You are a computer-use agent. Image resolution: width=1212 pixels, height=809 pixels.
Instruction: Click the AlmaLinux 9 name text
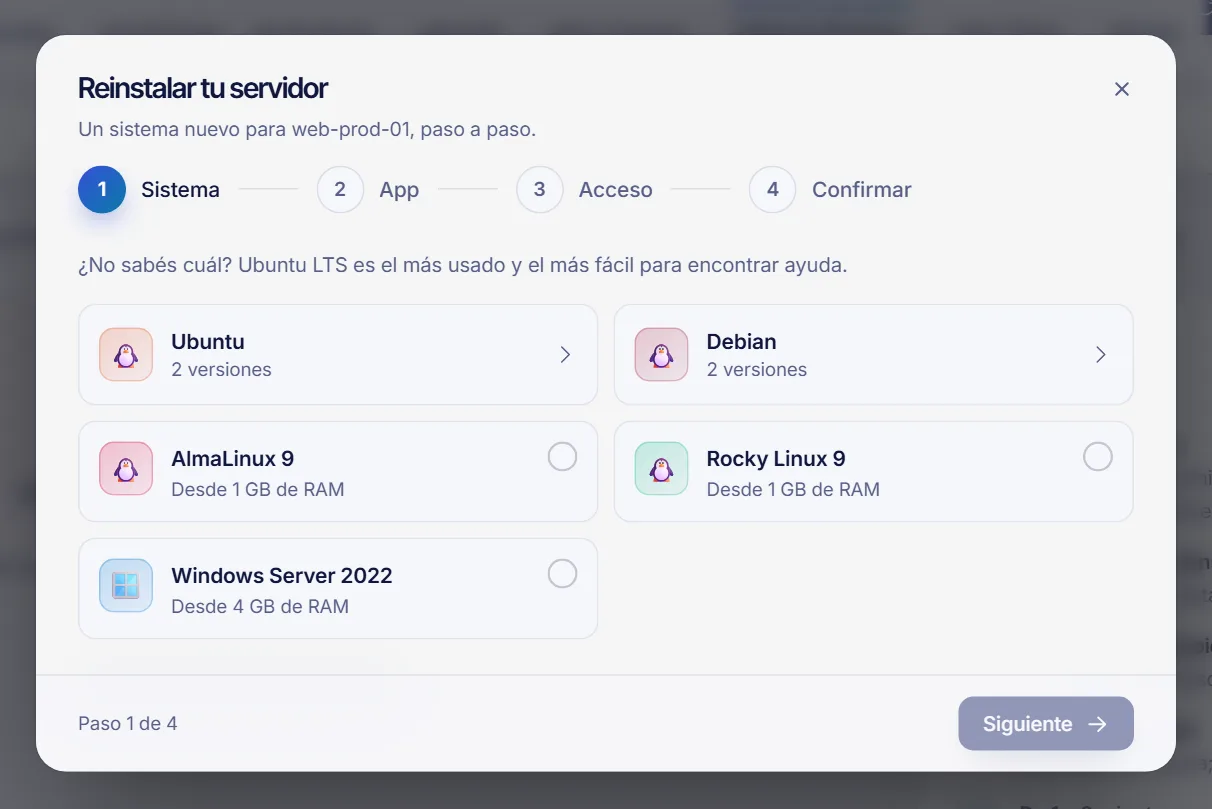click(233, 459)
